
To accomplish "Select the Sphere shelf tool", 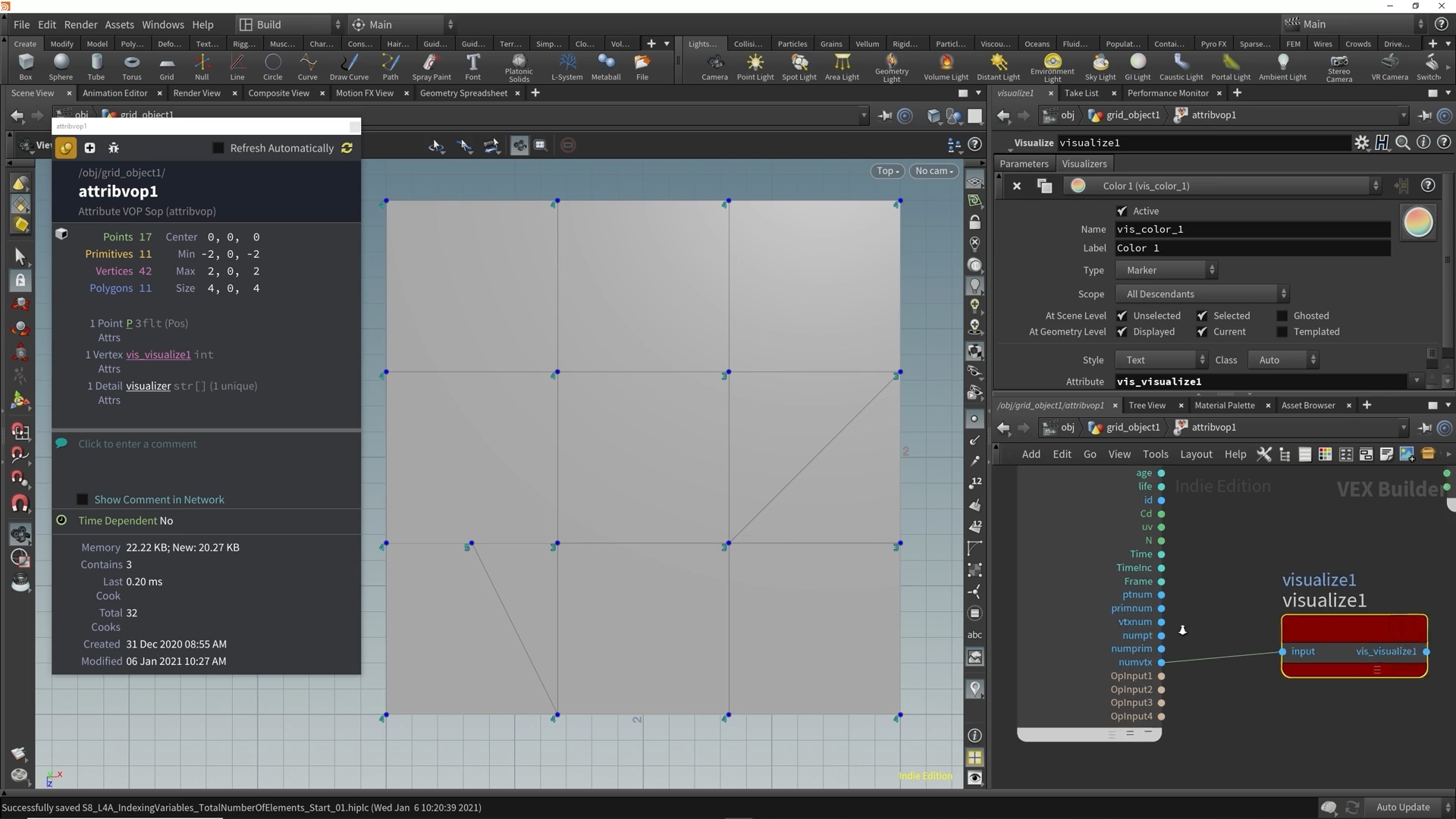I will pyautogui.click(x=61, y=66).
